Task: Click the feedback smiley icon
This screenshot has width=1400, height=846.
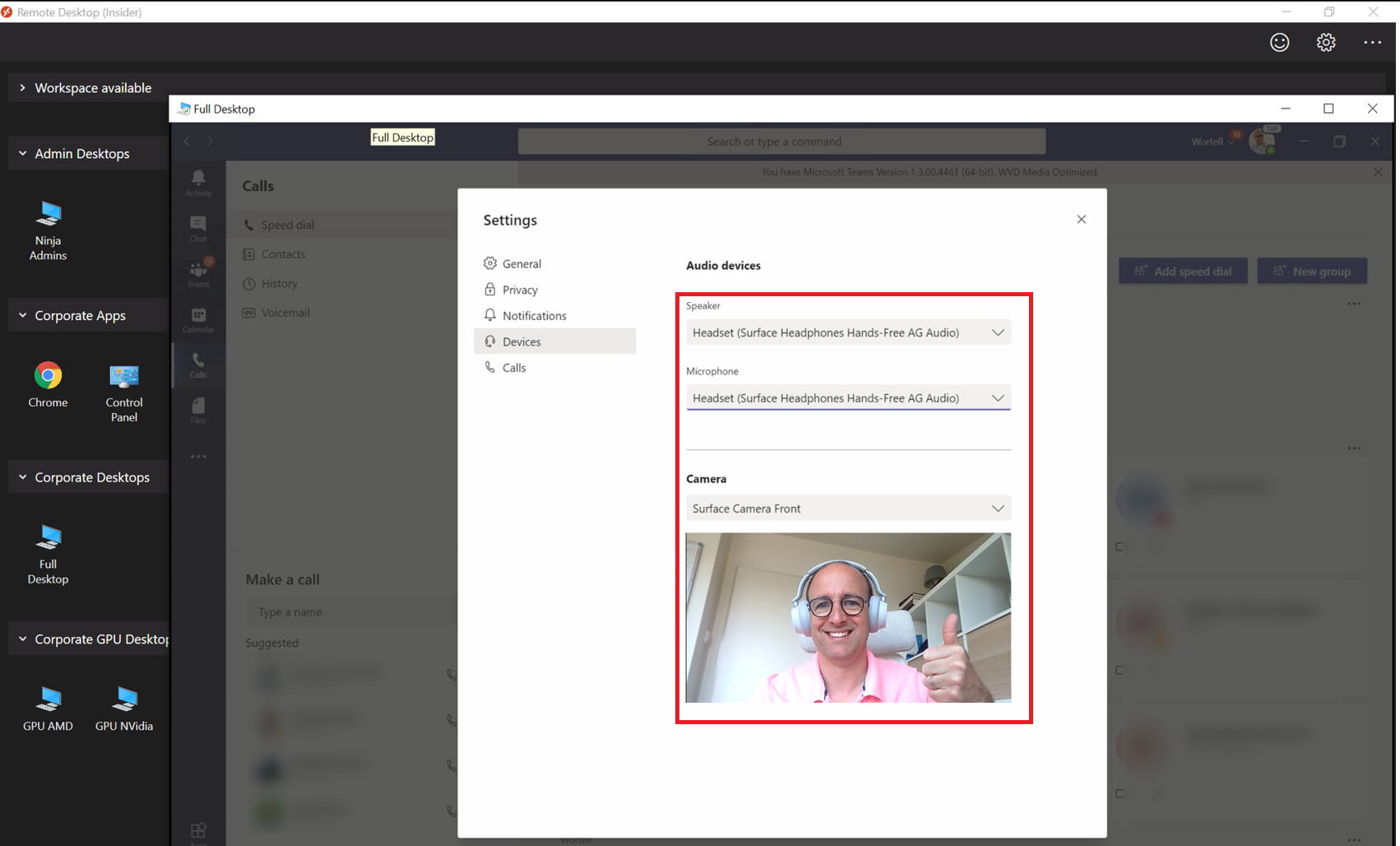Action: pyautogui.click(x=1279, y=42)
